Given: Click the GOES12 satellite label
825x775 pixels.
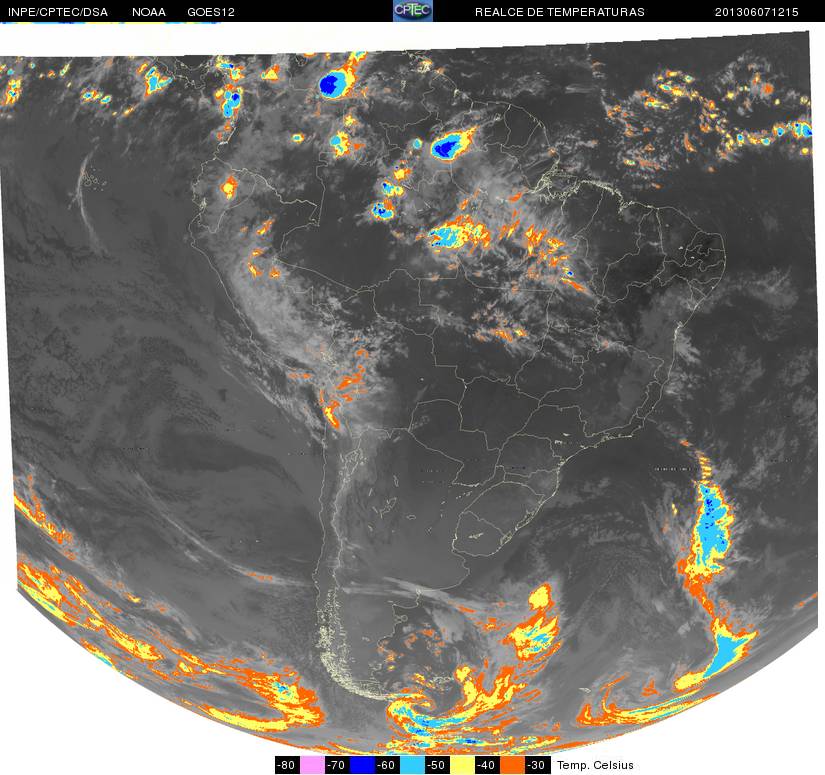Looking at the screenshot, I should point(211,12).
